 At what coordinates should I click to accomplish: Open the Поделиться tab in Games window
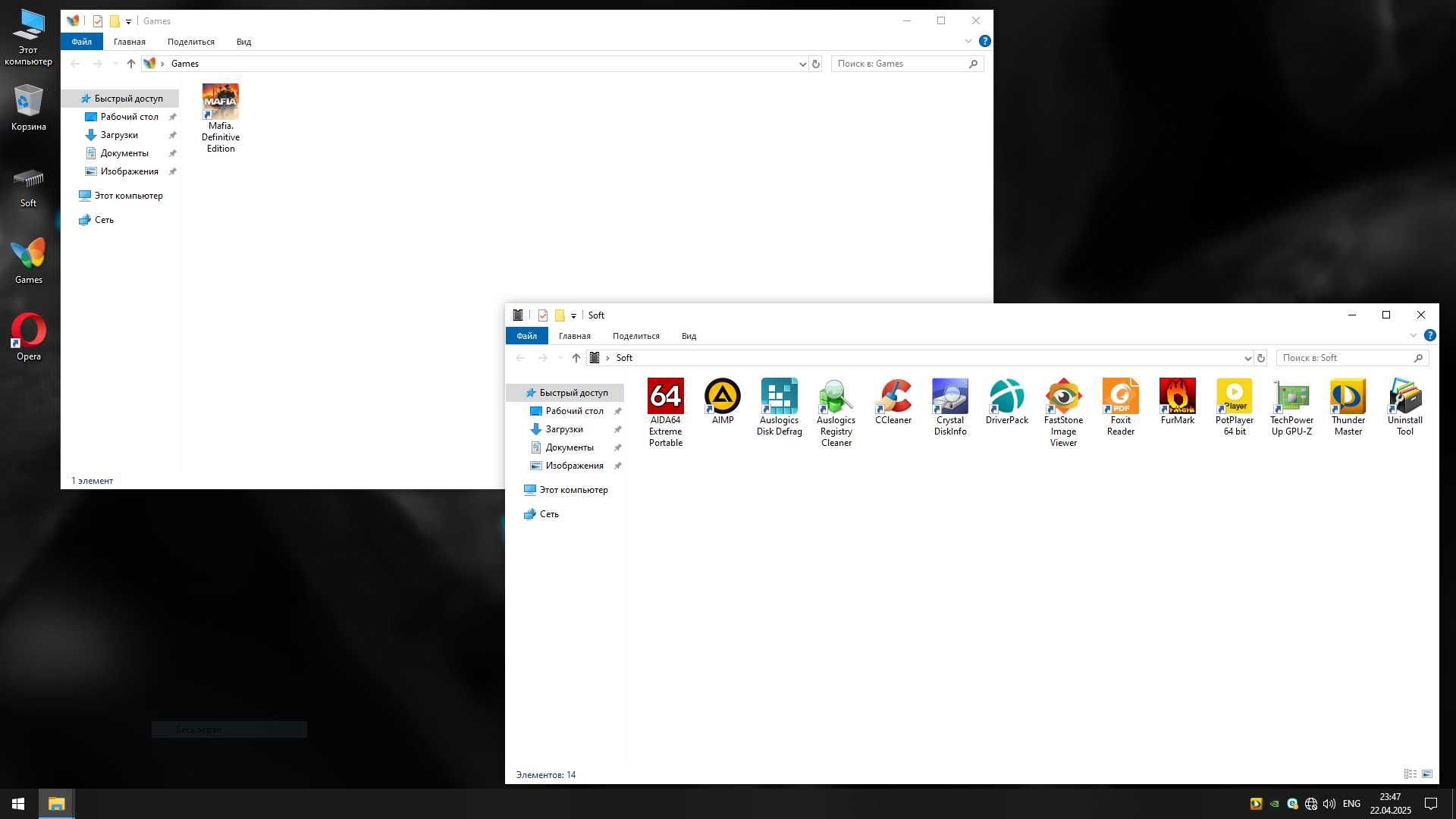190,42
